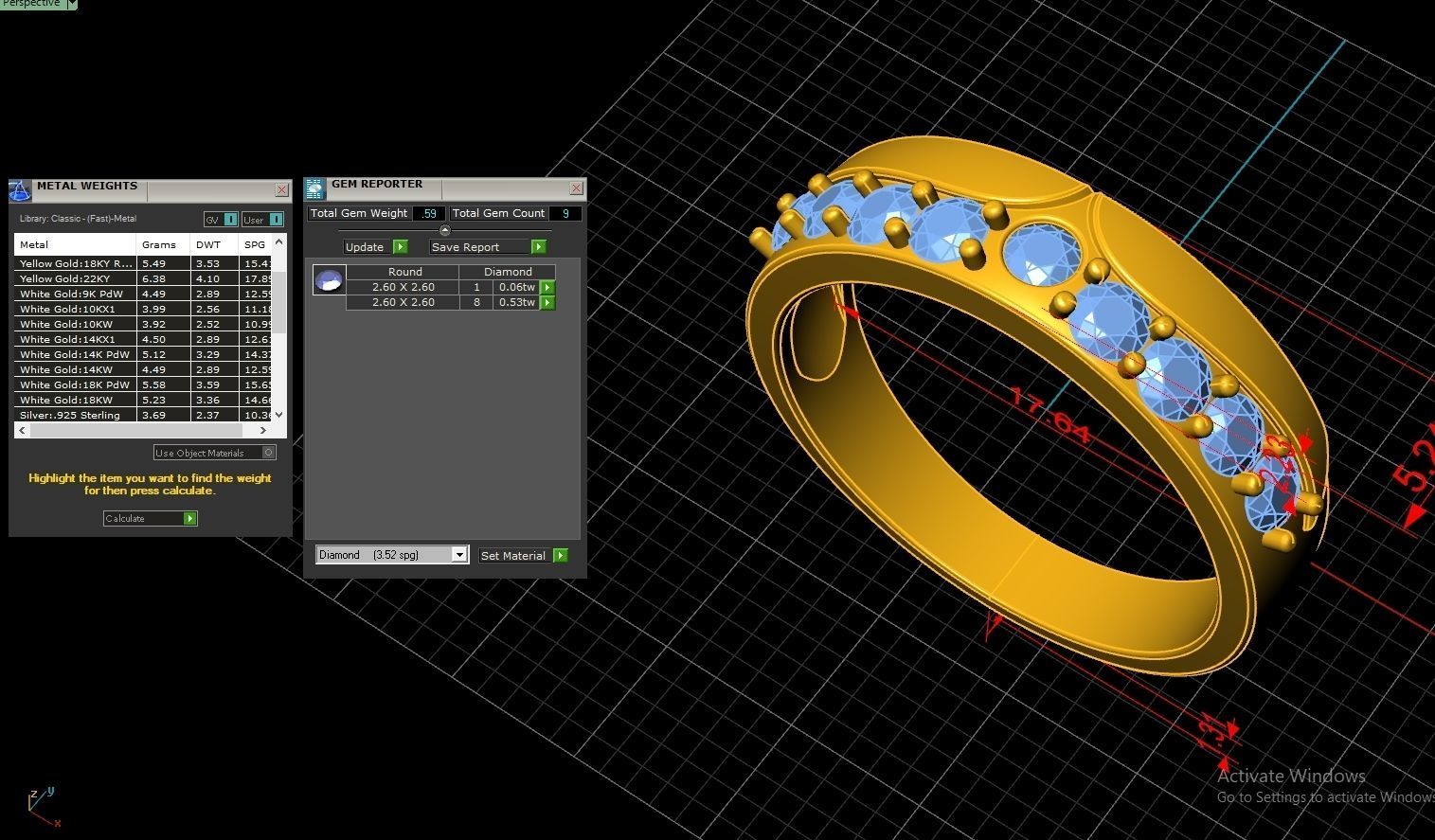This screenshot has height=840, width=1435.
Task: Click the SPG column header
Action: tap(255, 244)
